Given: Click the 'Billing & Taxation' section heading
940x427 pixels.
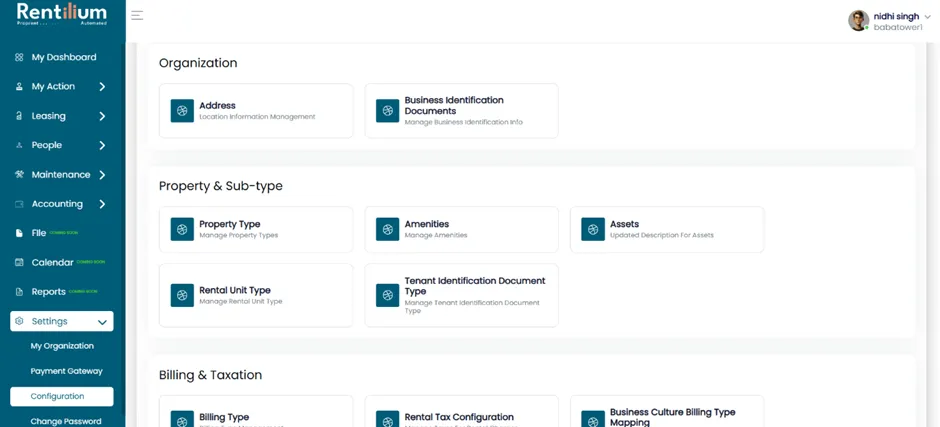Looking at the screenshot, I should (x=210, y=375).
